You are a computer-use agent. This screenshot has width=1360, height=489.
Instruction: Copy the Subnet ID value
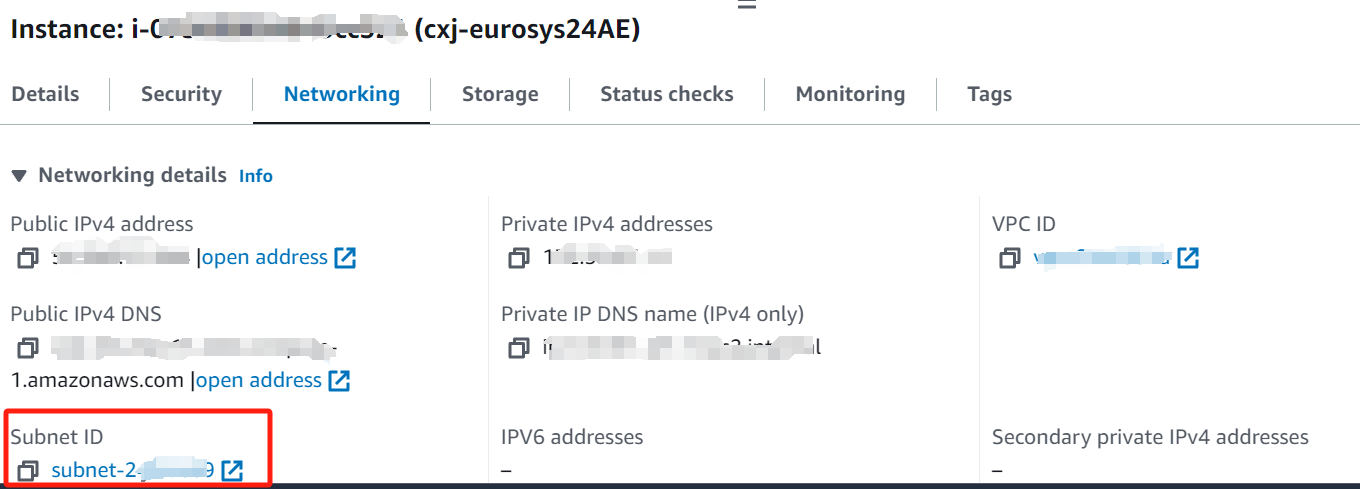(28, 470)
